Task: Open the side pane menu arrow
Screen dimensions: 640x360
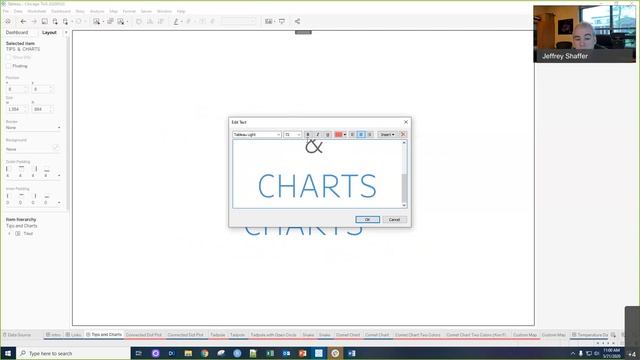Action: pyautogui.click(x=66, y=32)
